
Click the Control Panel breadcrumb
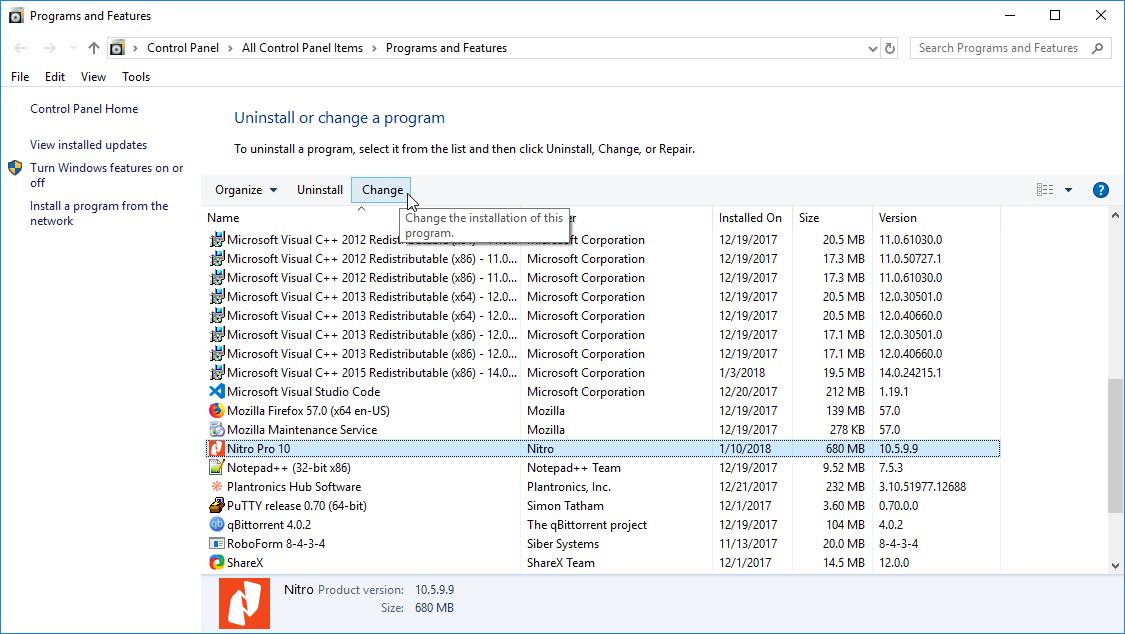coord(183,48)
